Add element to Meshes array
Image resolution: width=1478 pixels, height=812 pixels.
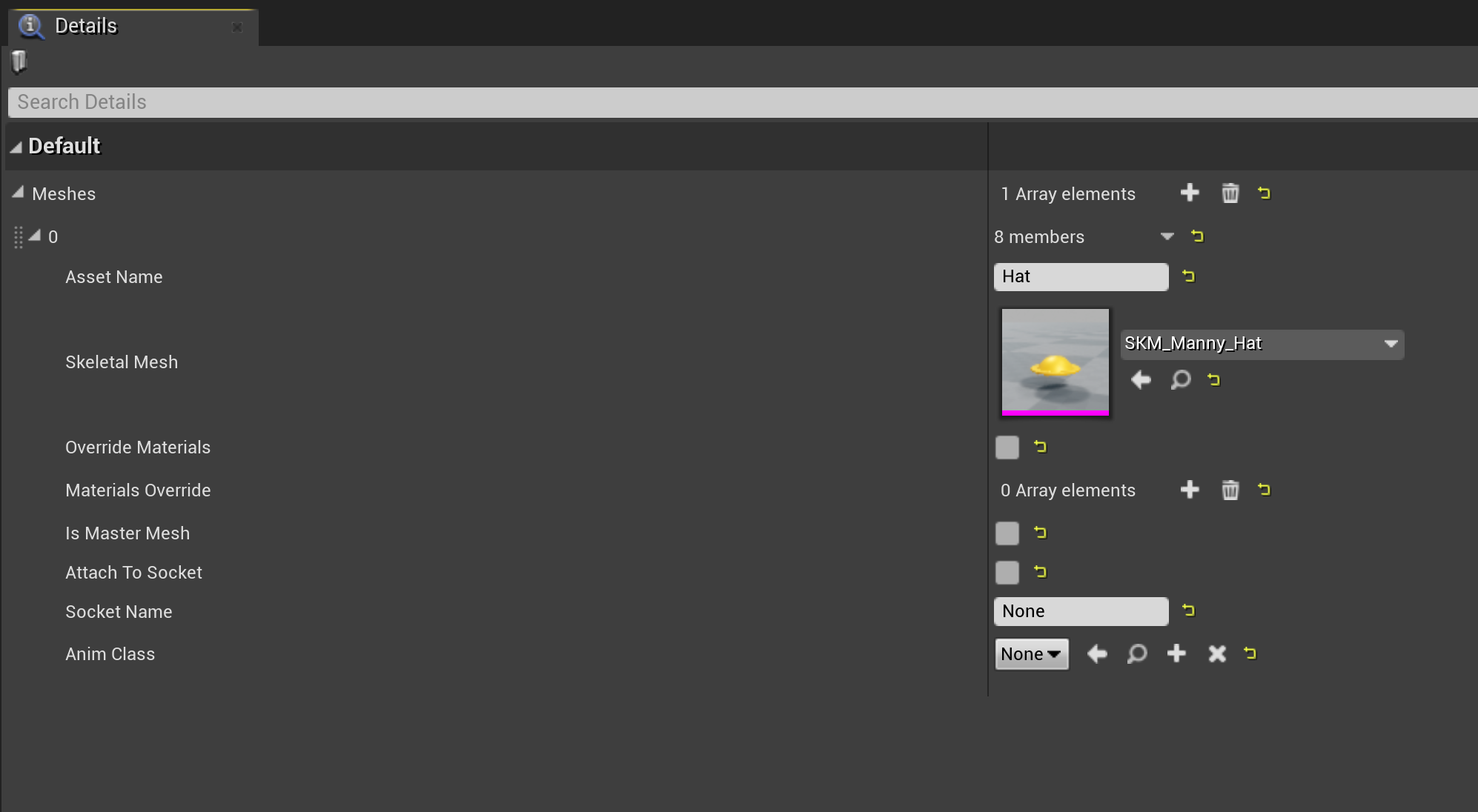click(x=1190, y=193)
